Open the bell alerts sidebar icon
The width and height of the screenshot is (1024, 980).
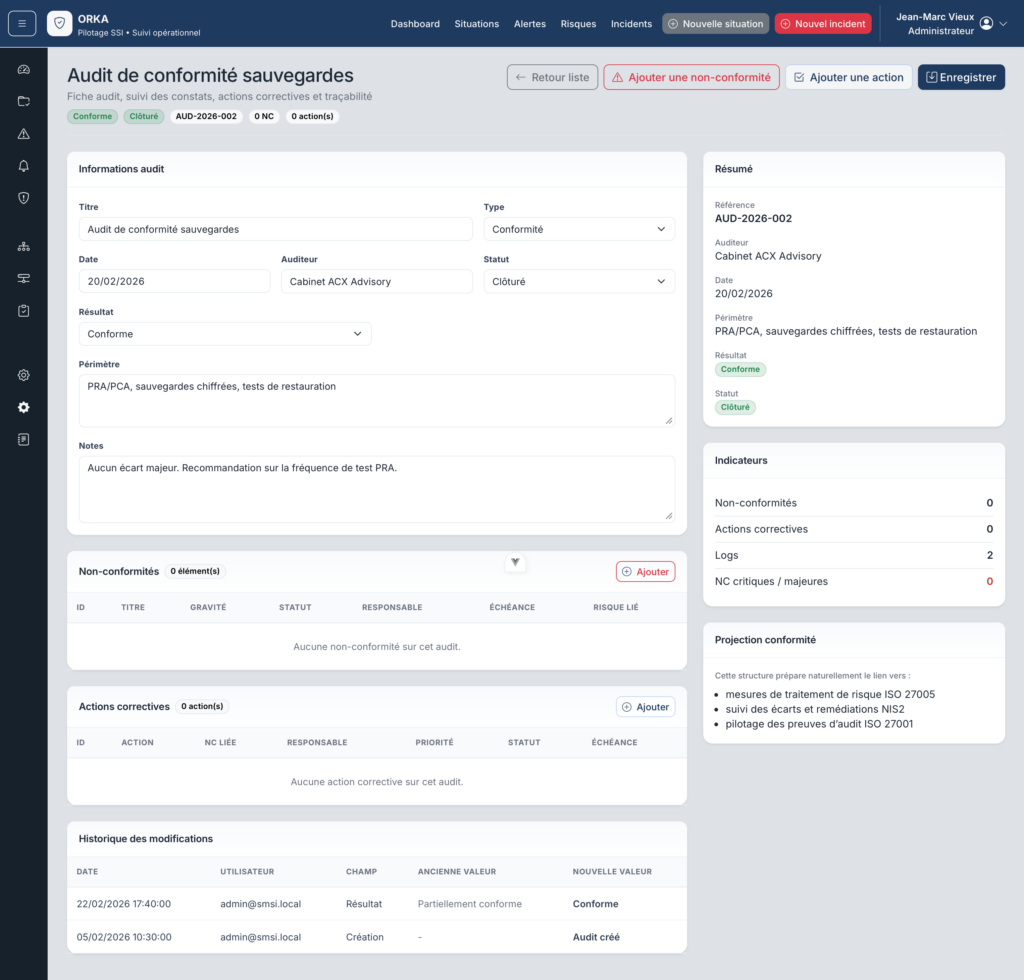pyautogui.click(x=24, y=166)
